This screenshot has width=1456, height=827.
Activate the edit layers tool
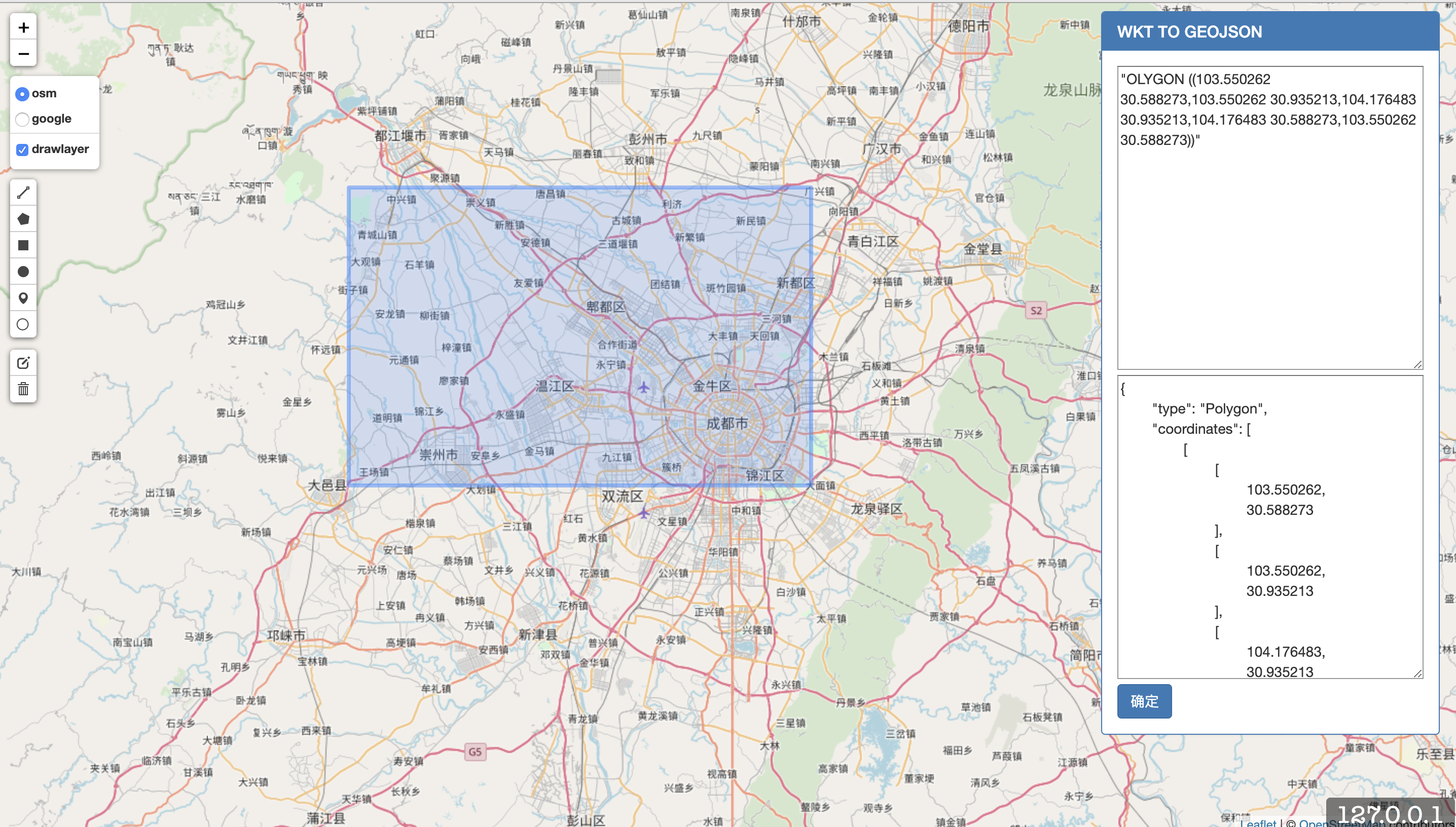pyautogui.click(x=23, y=363)
